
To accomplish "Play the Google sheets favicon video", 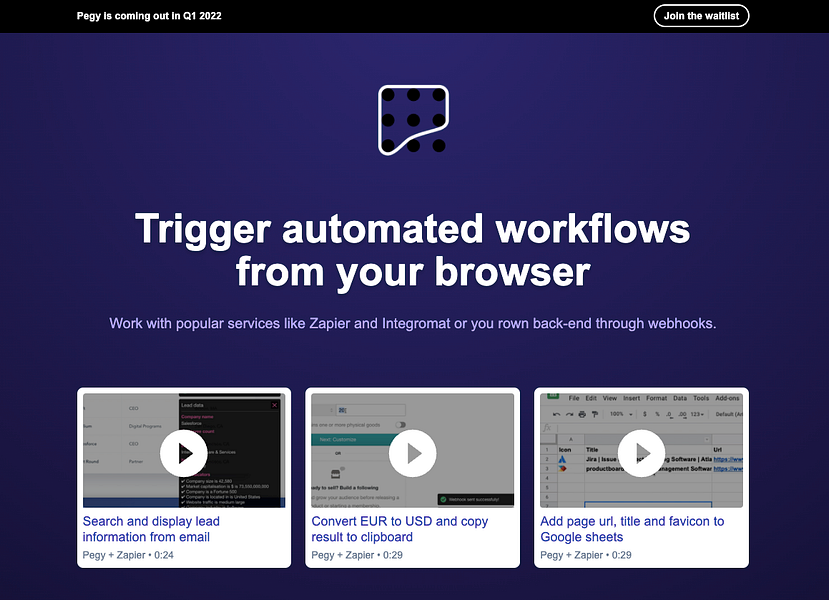I will coord(641,453).
